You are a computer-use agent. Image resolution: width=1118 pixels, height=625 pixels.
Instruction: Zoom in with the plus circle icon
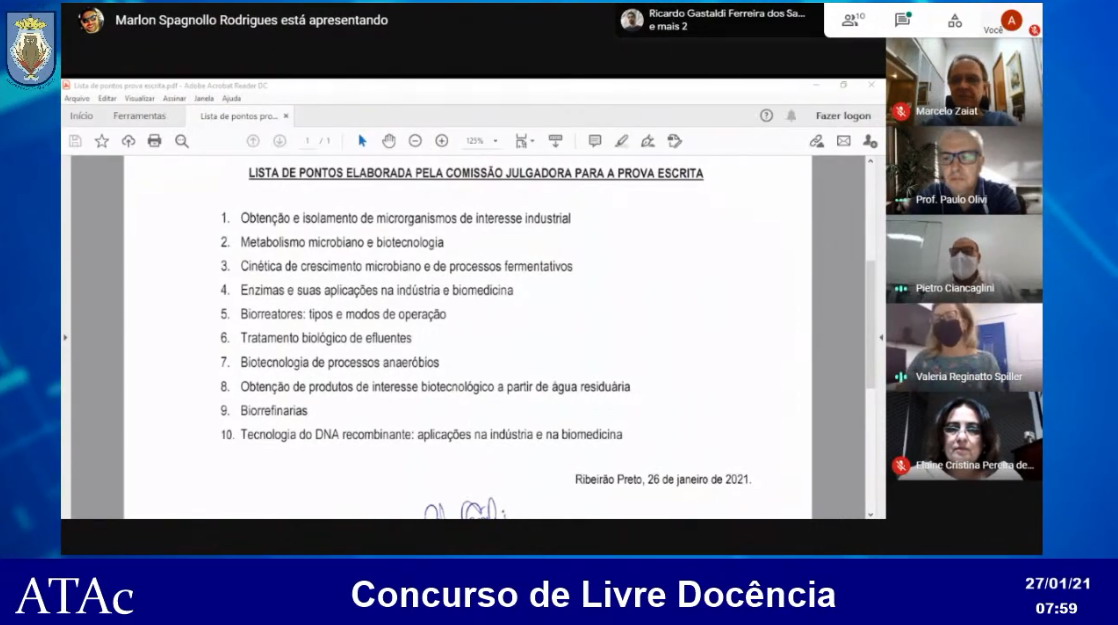tap(442, 141)
